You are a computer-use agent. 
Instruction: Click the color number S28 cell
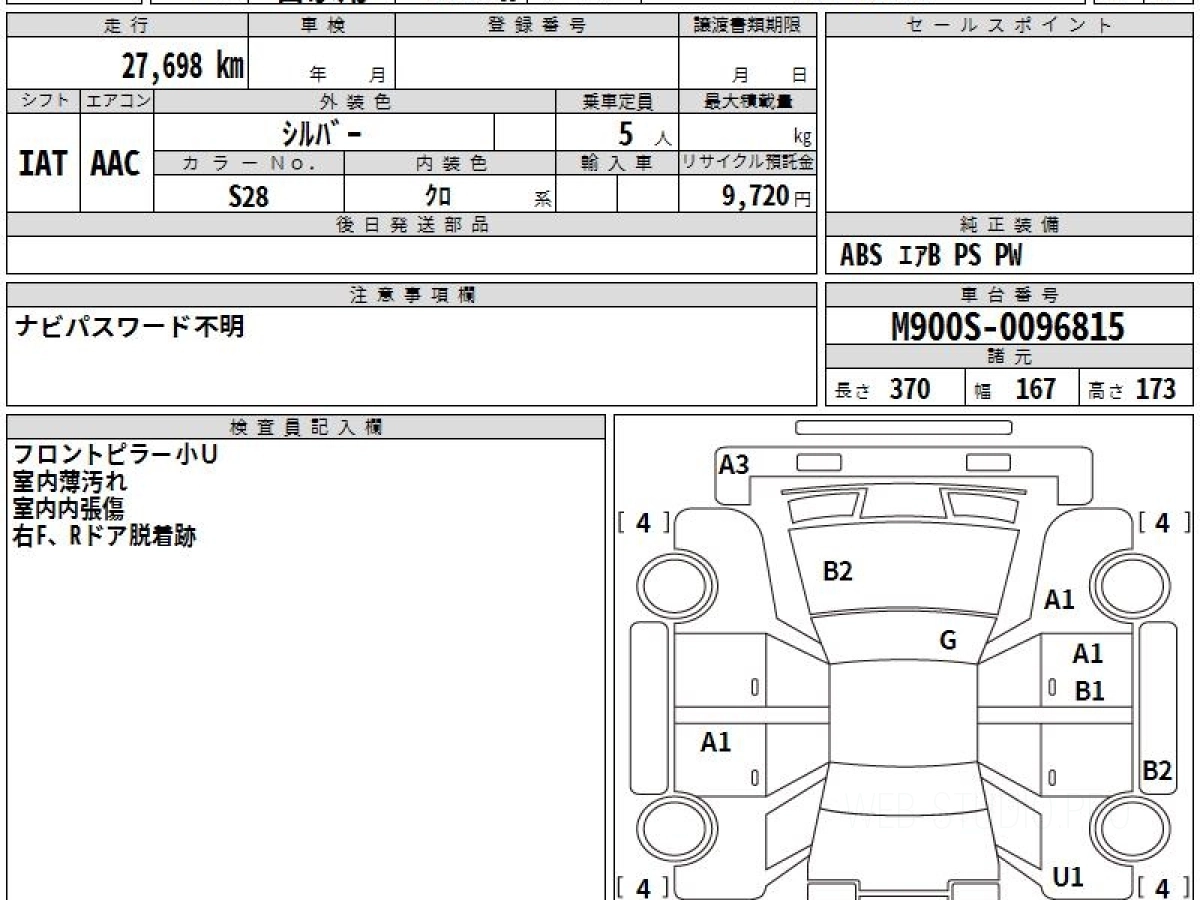(x=249, y=195)
